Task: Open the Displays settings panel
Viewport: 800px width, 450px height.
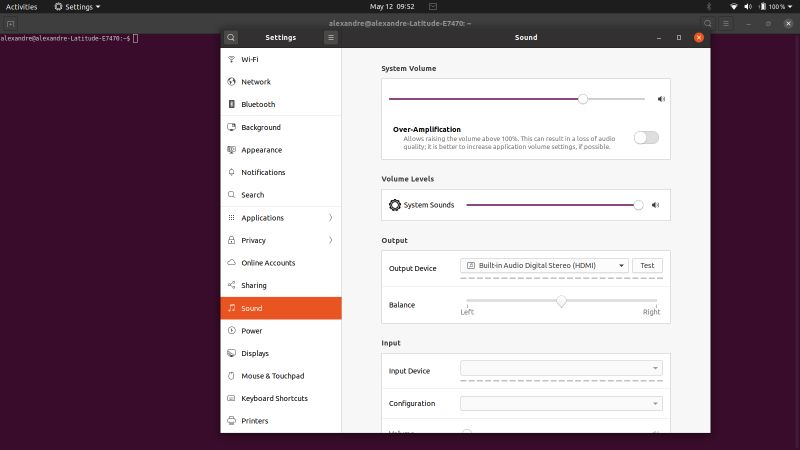Action: point(281,353)
